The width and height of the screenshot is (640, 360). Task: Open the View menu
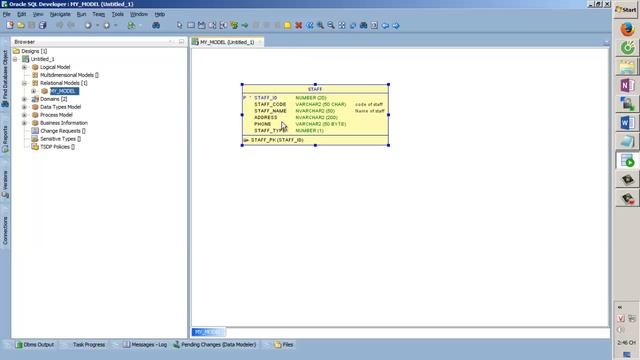[x=38, y=14]
